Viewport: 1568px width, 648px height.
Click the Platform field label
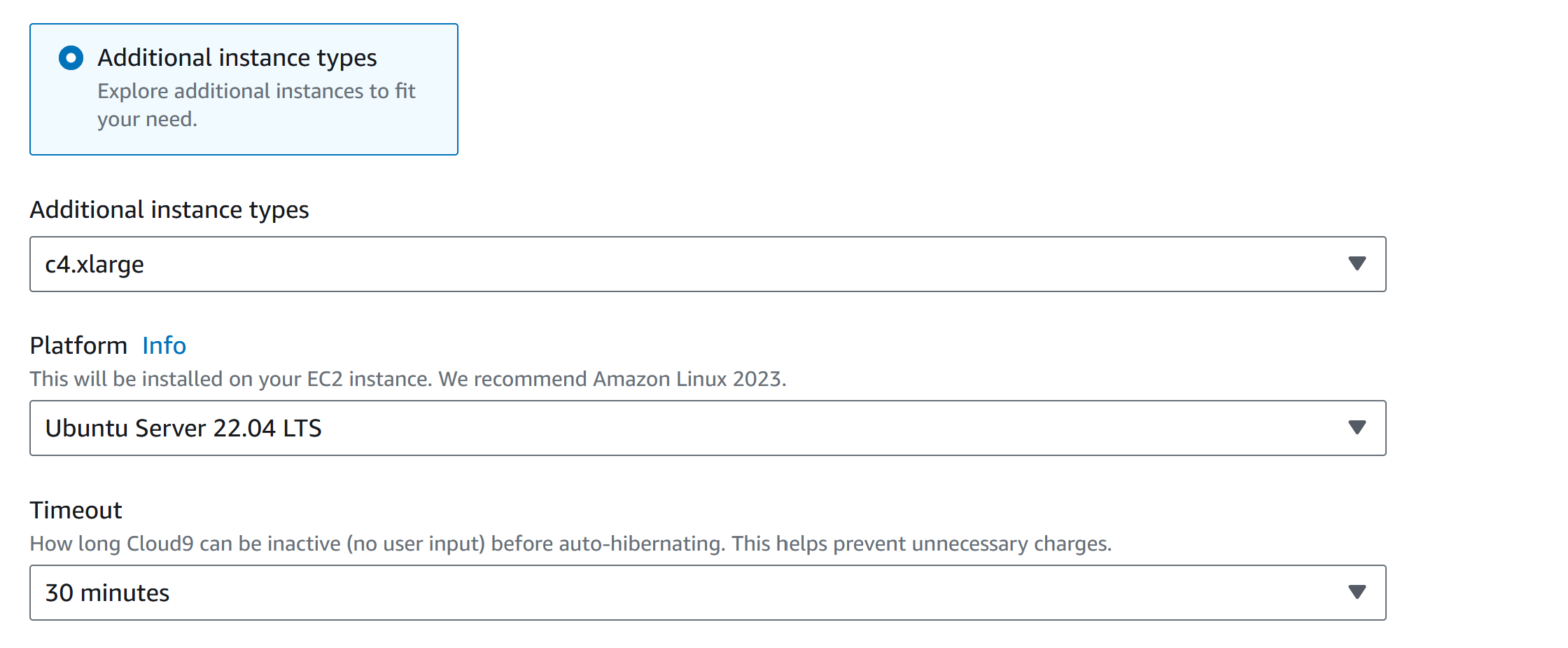pyautogui.click(x=78, y=345)
